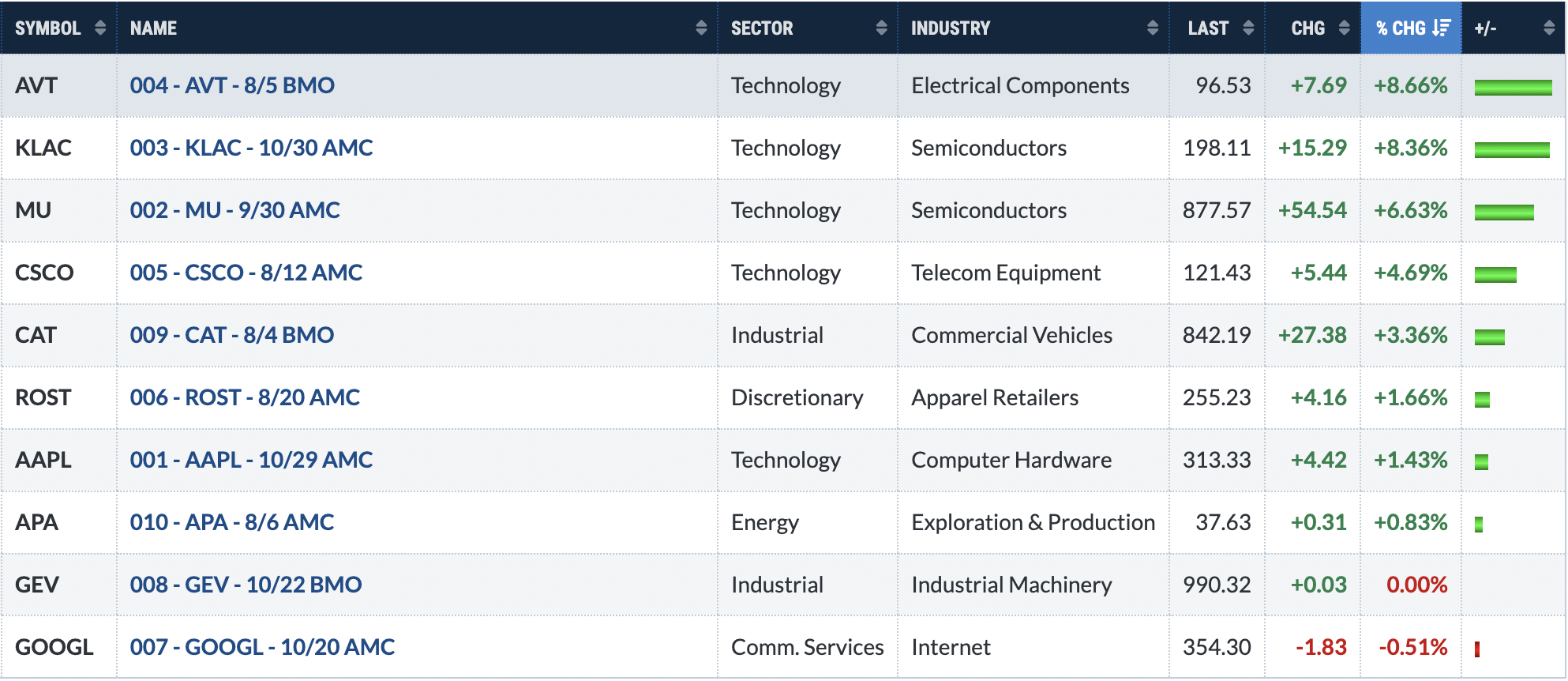
Task: Sort by the +/- column arrows
Action: 1548,28
